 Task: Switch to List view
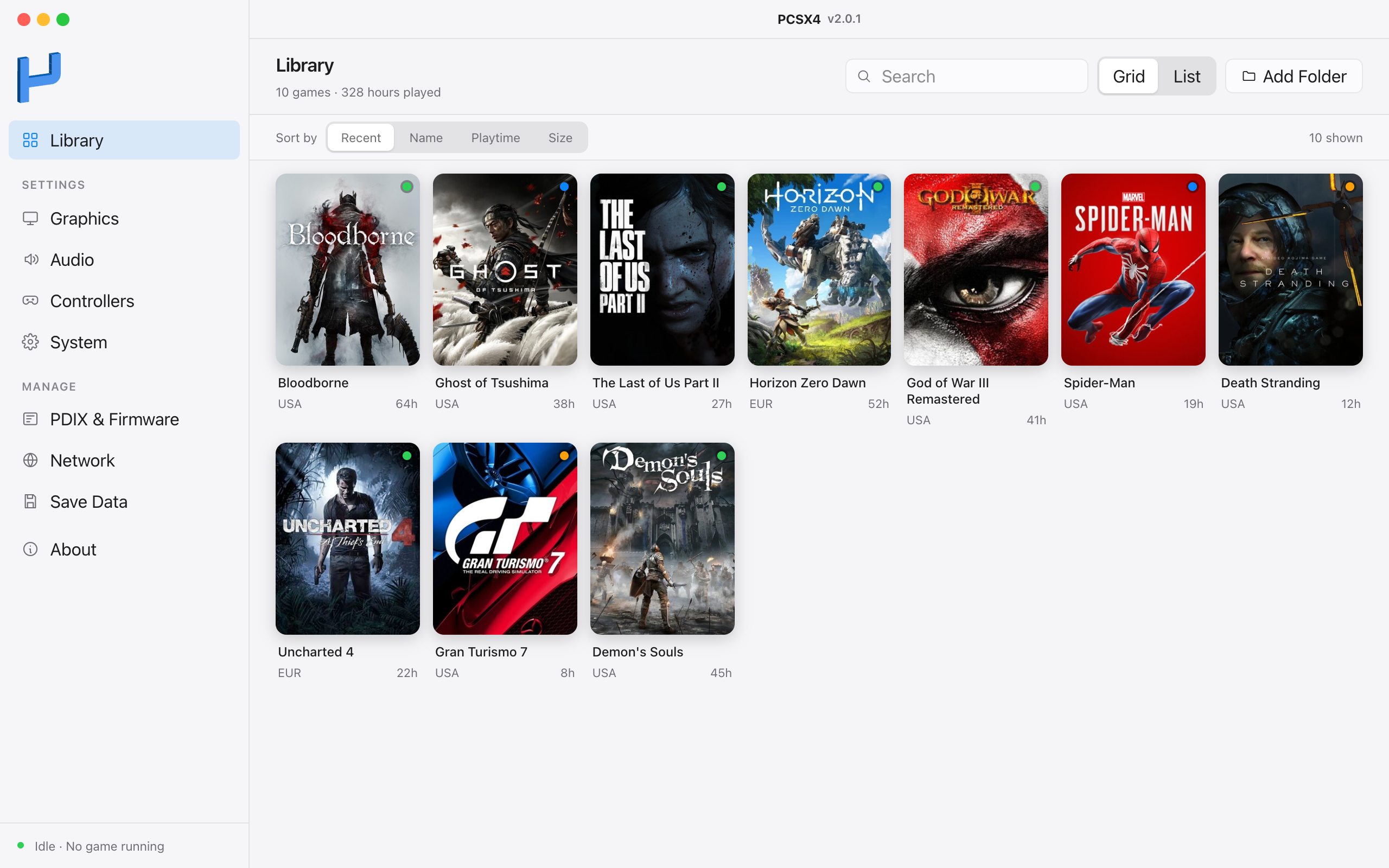pyautogui.click(x=1187, y=76)
